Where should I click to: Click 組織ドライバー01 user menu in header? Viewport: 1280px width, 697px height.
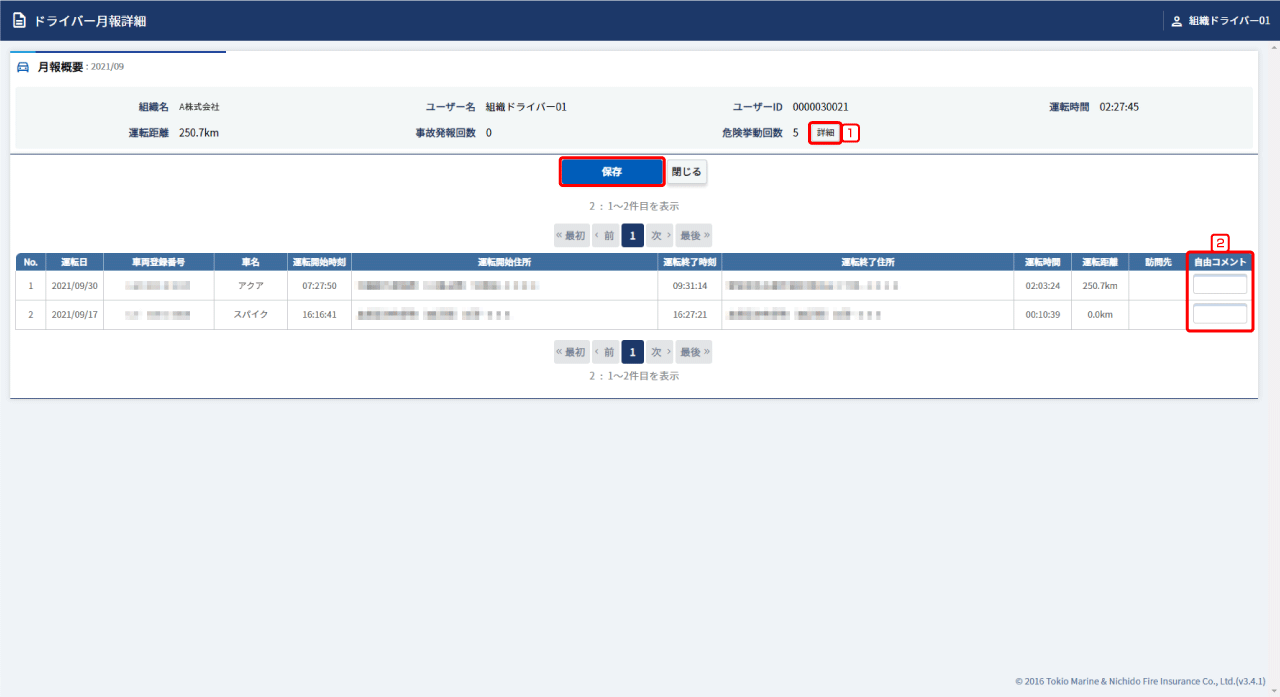1228,21
